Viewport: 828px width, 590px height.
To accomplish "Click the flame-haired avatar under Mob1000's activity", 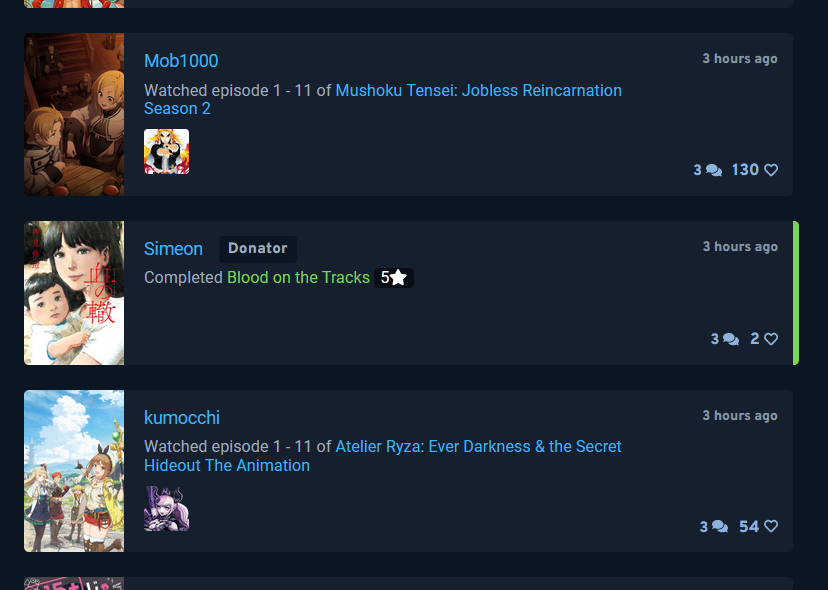I will click(x=166, y=152).
